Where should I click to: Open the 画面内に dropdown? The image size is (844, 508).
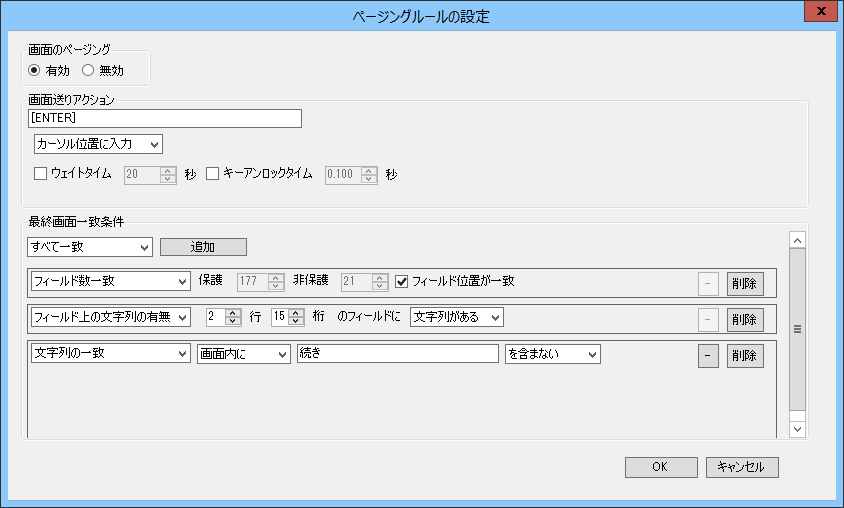tap(244, 354)
